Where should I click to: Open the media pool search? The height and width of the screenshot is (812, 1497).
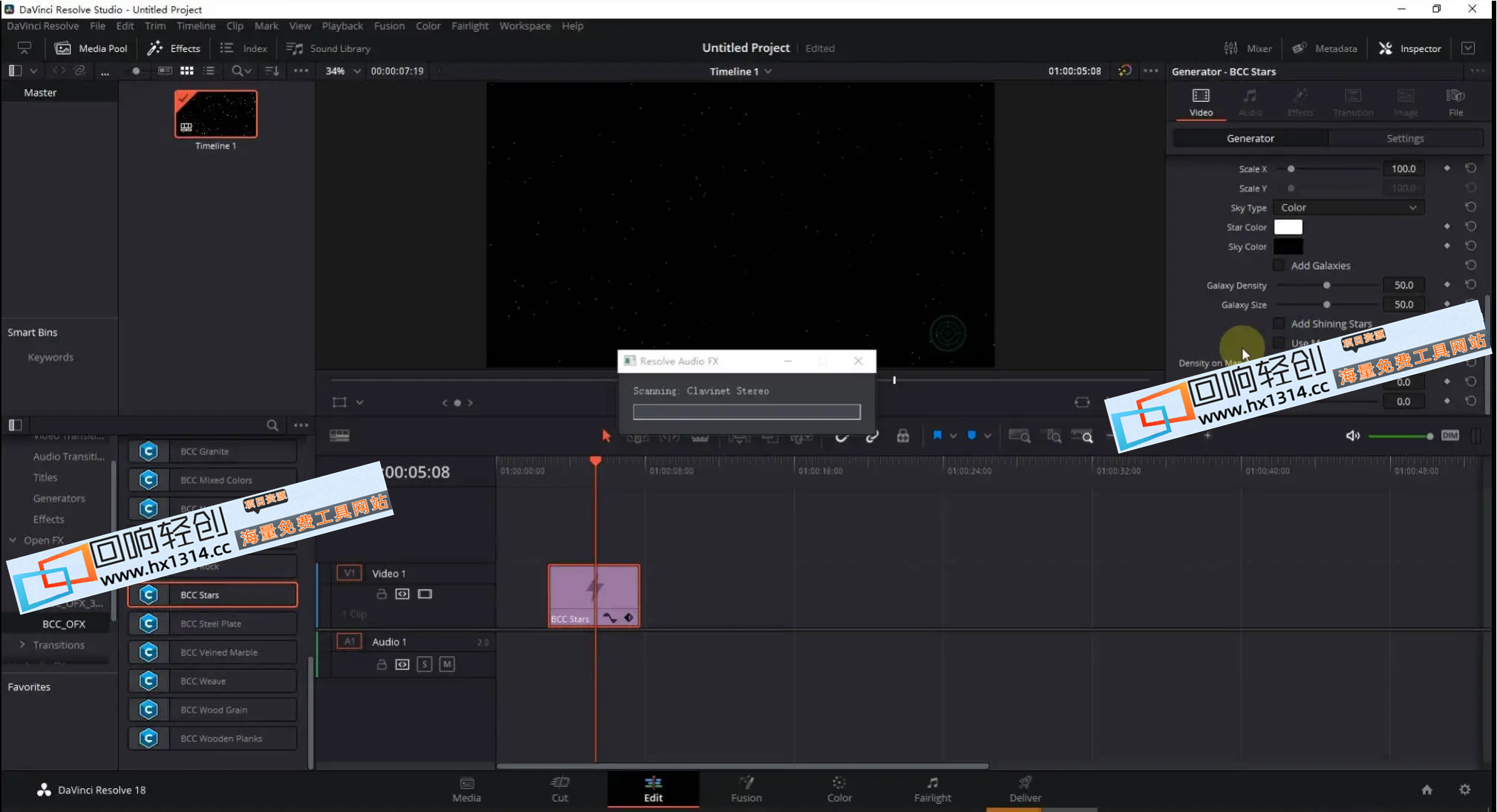[x=237, y=71]
